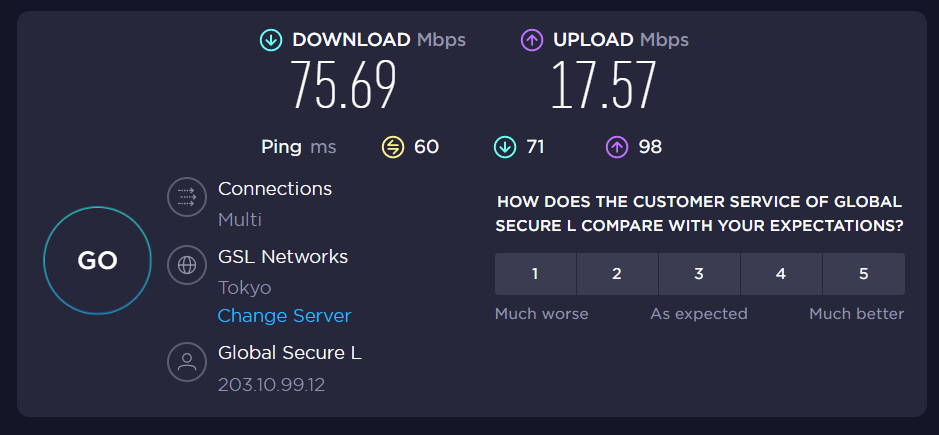Image resolution: width=939 pixels, height=435 pixels.
Task: Rate customer service as 2
Action: [617, 274]
